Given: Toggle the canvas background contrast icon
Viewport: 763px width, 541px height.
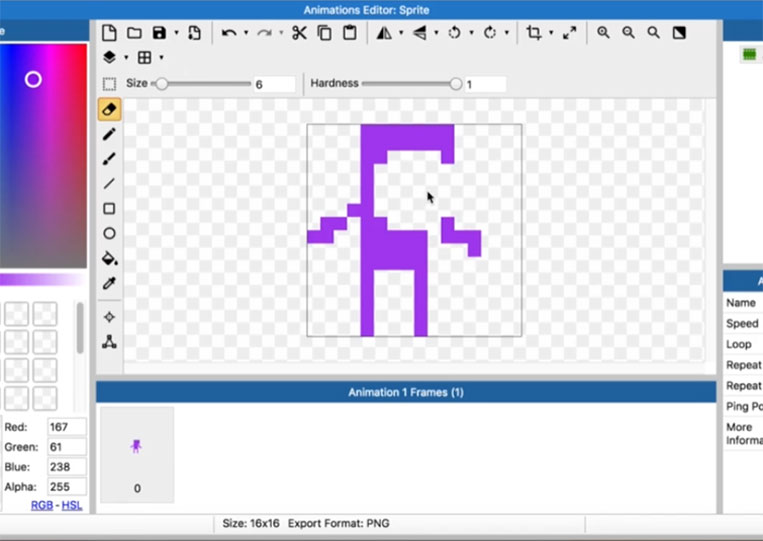Looking at the screenshot, I should click(679, 33).
